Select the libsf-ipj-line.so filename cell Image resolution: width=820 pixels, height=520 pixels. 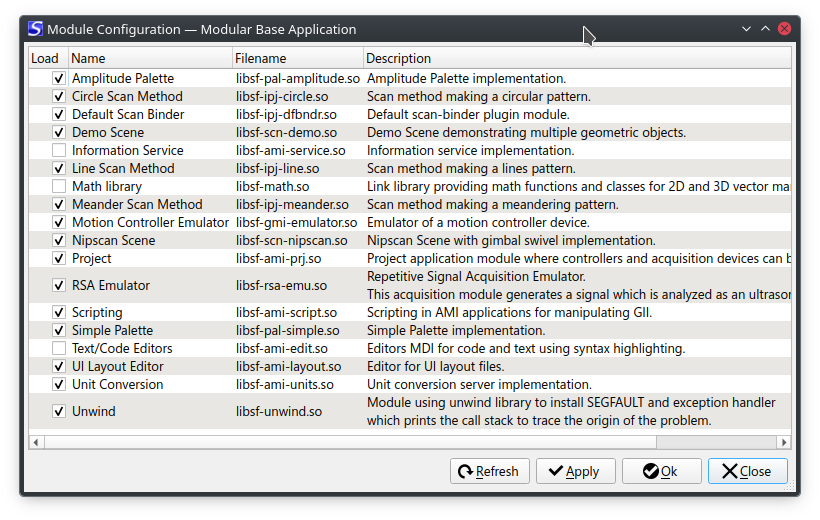tap(298, 168)
